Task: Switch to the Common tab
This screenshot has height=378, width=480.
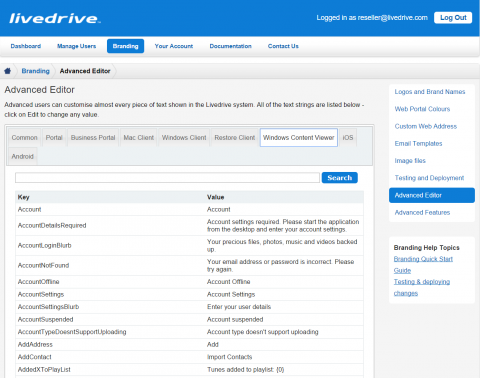Action: coord(24,138)
